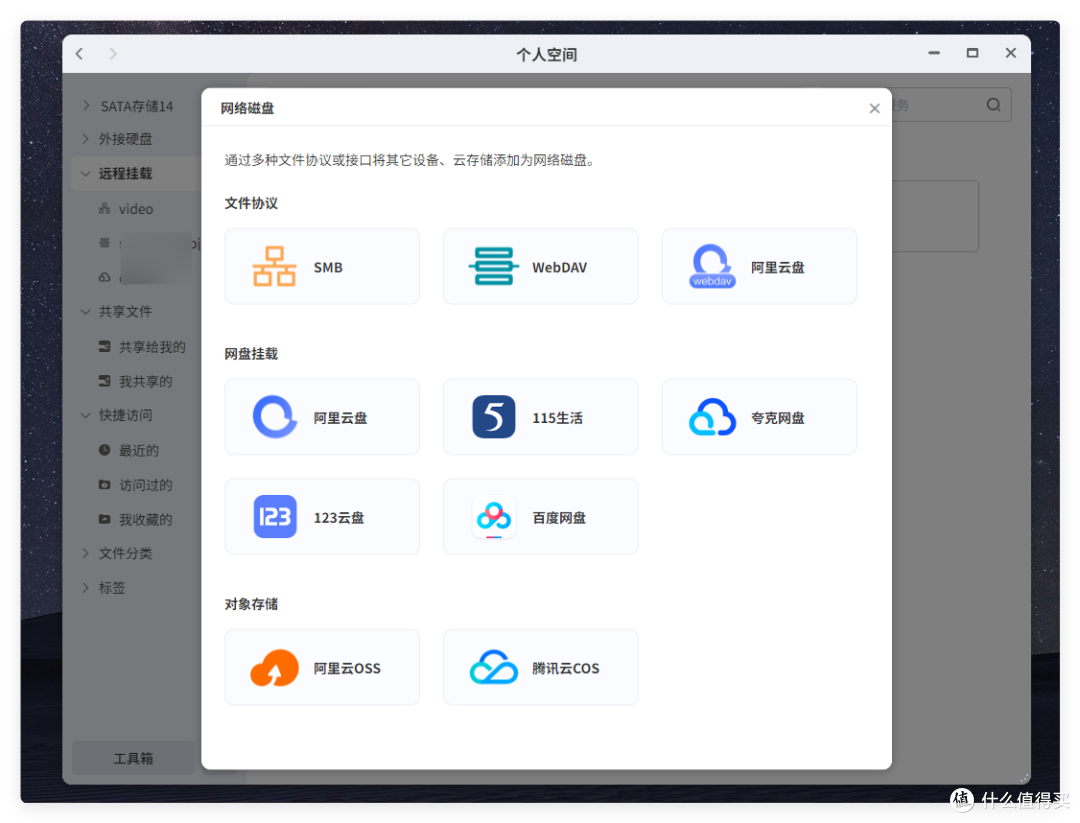Collapse the 快捷访问 section
Screen dimensions: 1080x823
tap(85, 415)
